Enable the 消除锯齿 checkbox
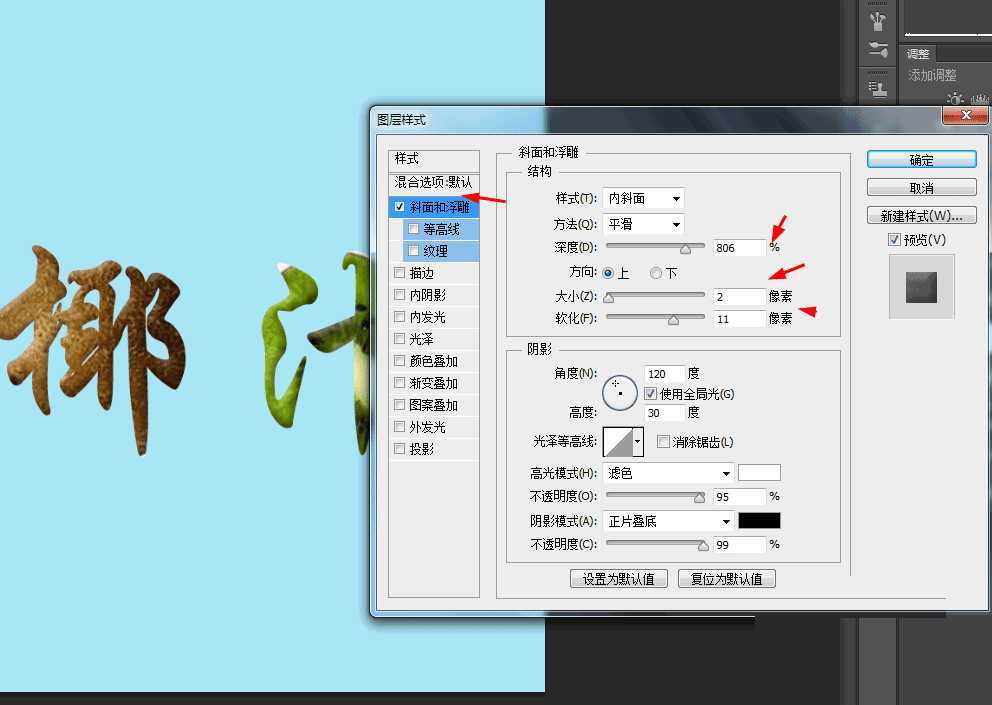 point(663,441)
